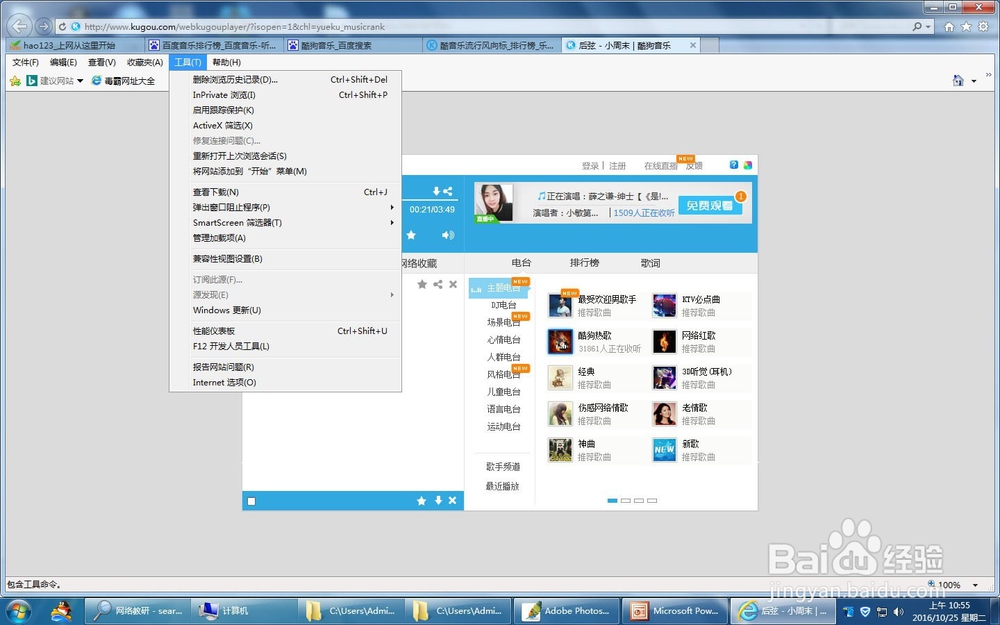1000x625 pixels.
Task: Refresh the page with reload icon
Action: [62, 27]
